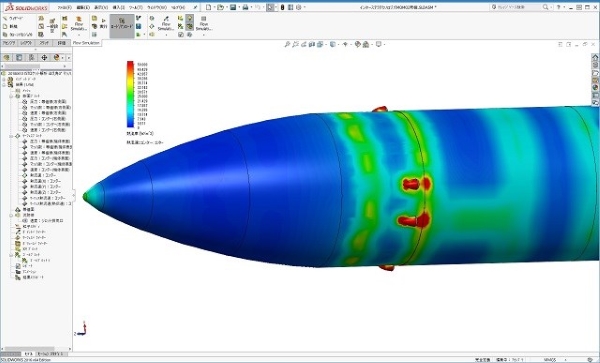The width and height of the screenshot is (600, 363).
Task: Click the Save icon in the top toolbar
Action: (x=233, y=7)
